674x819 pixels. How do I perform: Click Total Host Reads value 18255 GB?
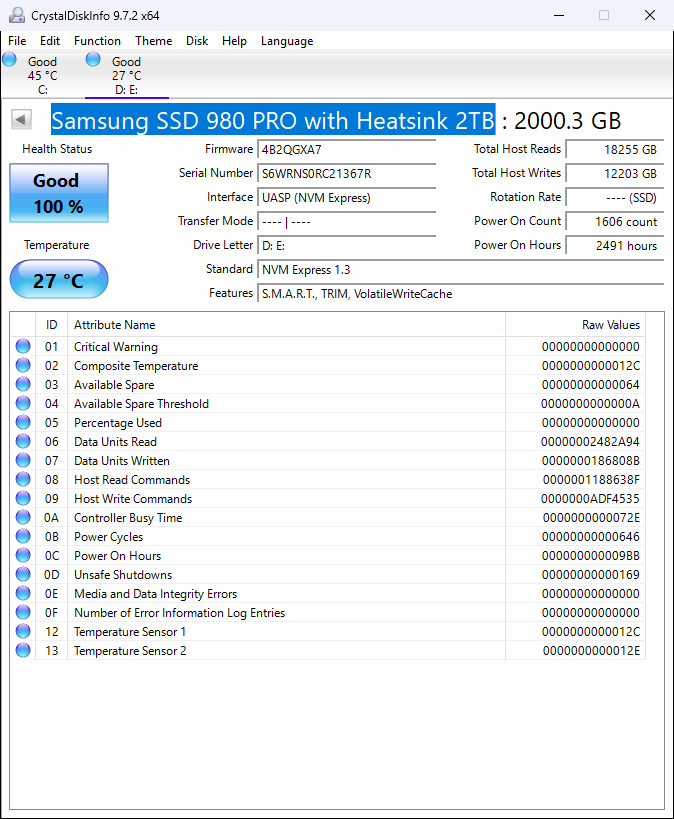[615, 149]
